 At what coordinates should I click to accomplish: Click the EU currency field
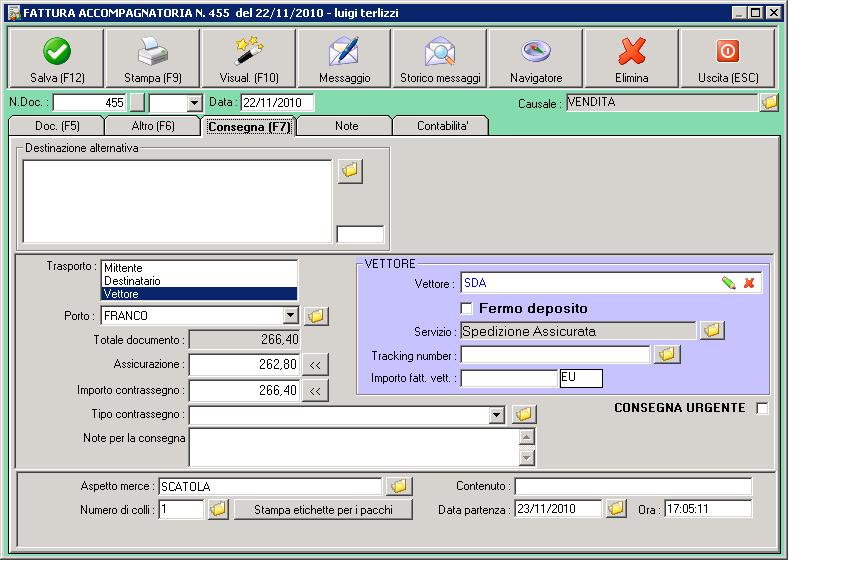tap(581, 378)
